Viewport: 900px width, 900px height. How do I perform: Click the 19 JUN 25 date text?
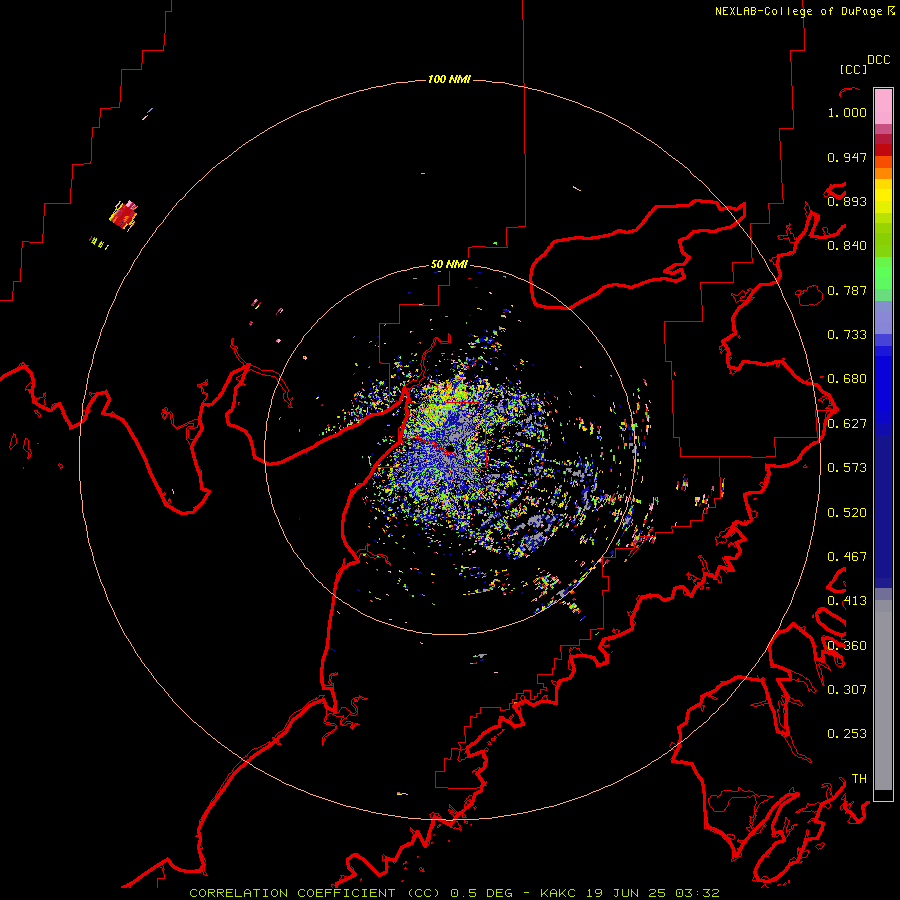click(x=626, y=893)
